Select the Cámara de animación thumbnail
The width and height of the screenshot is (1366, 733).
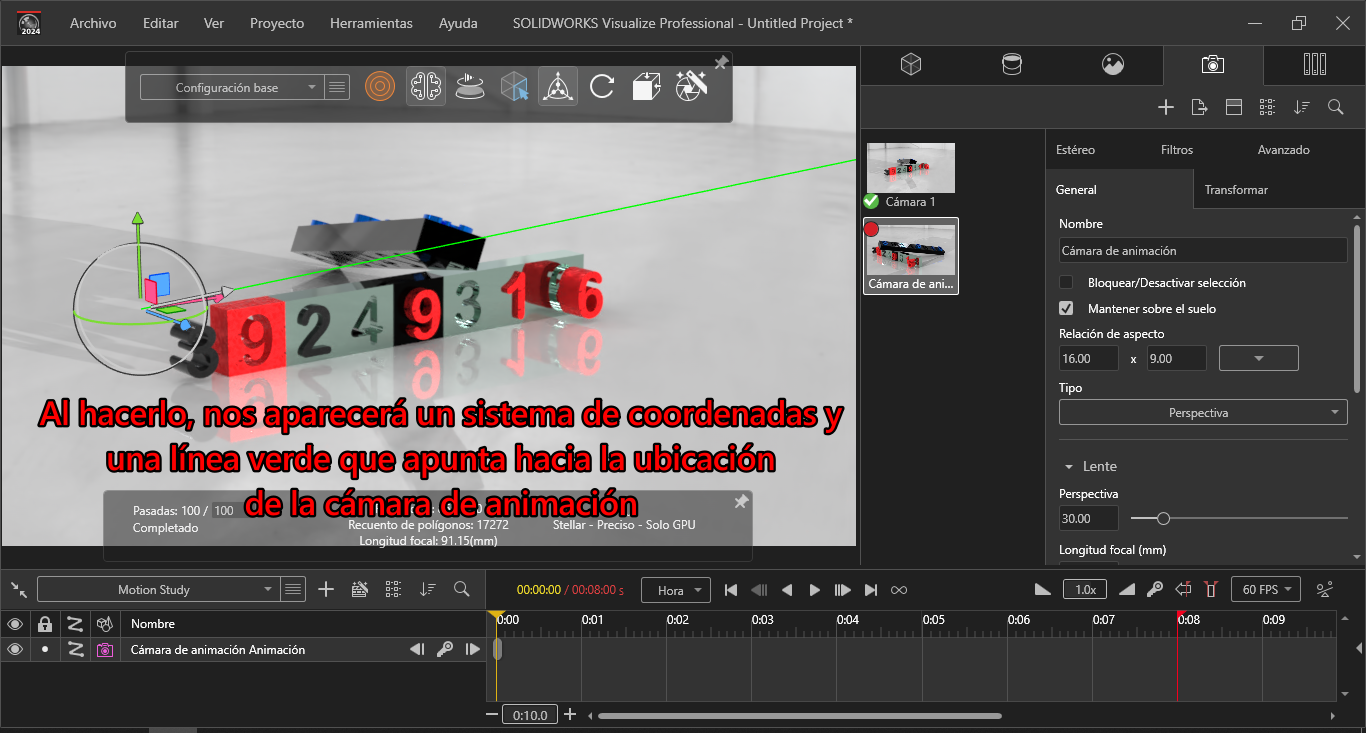(911, 250)
